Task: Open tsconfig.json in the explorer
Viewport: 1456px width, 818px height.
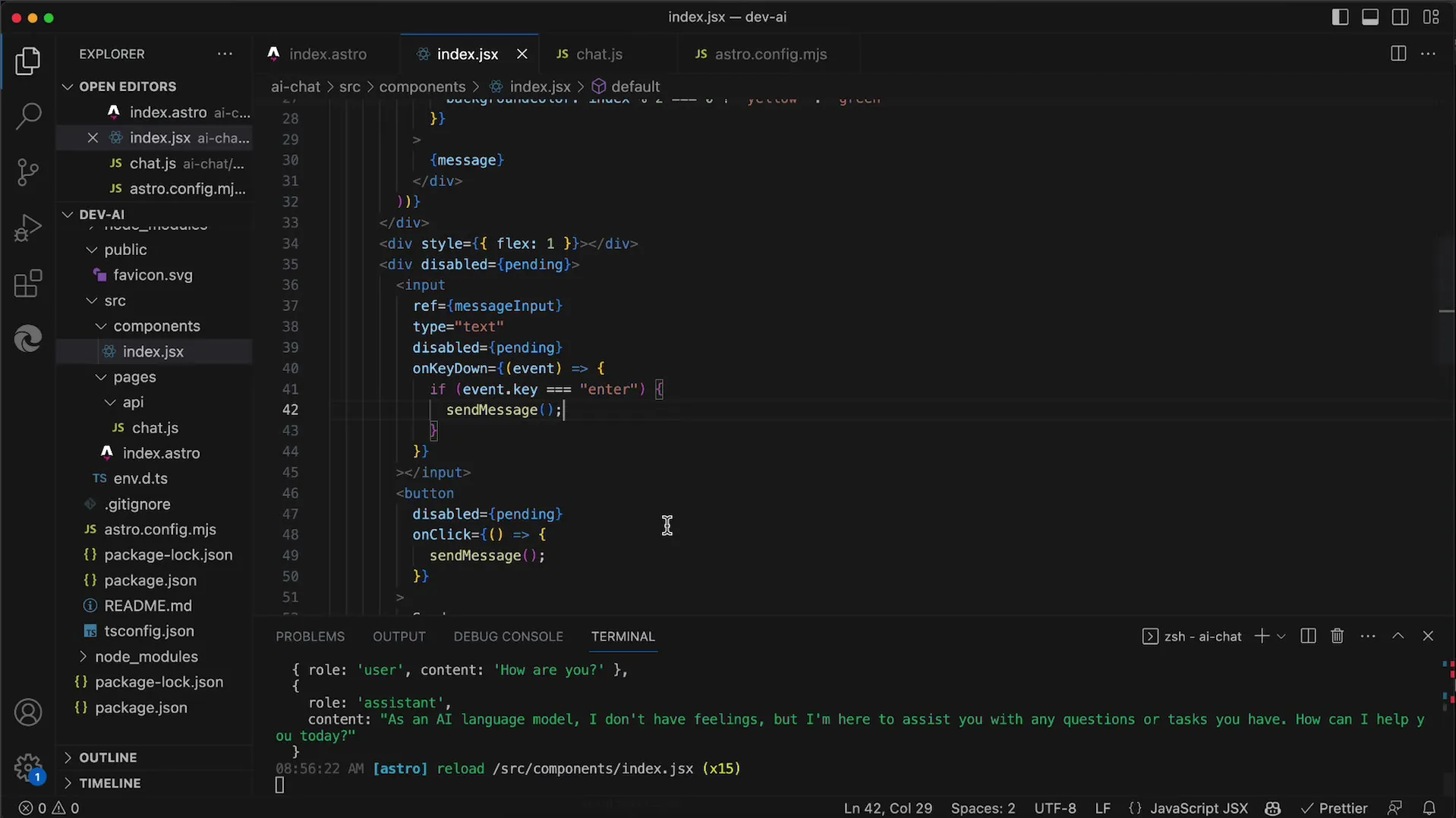Action: (x=155, y=631)
